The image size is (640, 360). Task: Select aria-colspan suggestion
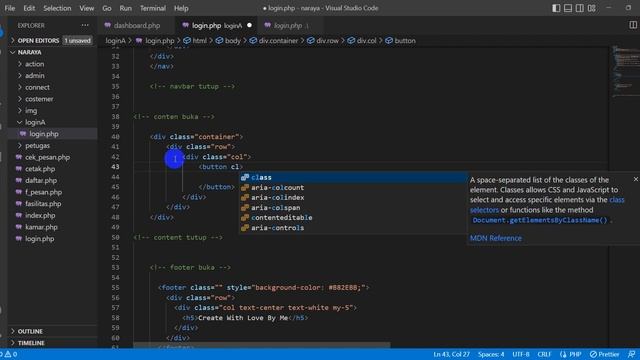tap(353, 207)
